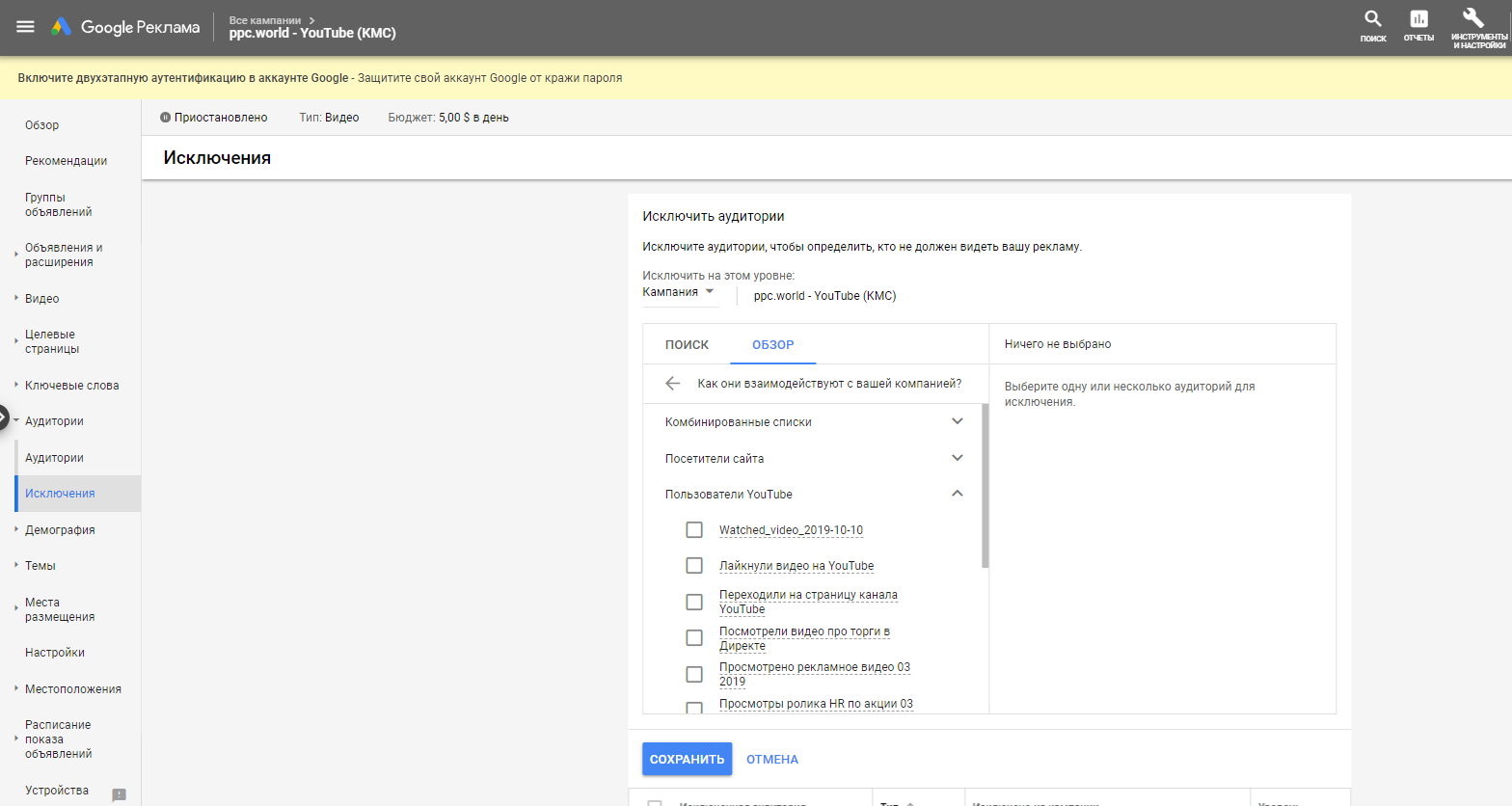Image resolution: width=1512 pixels, height=806 pixels.
Task: Open the Reports chart icon
Action: [1418, 19]
